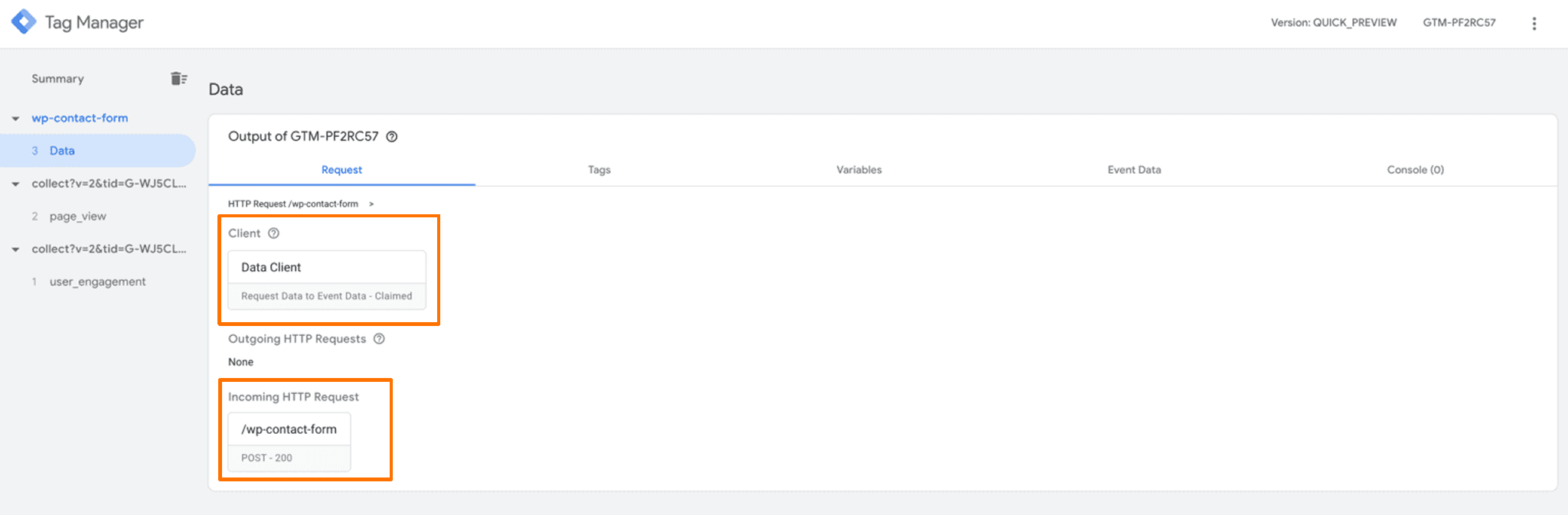Collapse the first collect?v=2 request group
Image resolution: width=1568 pixels, height=515 pixels.
coord(15,184)
